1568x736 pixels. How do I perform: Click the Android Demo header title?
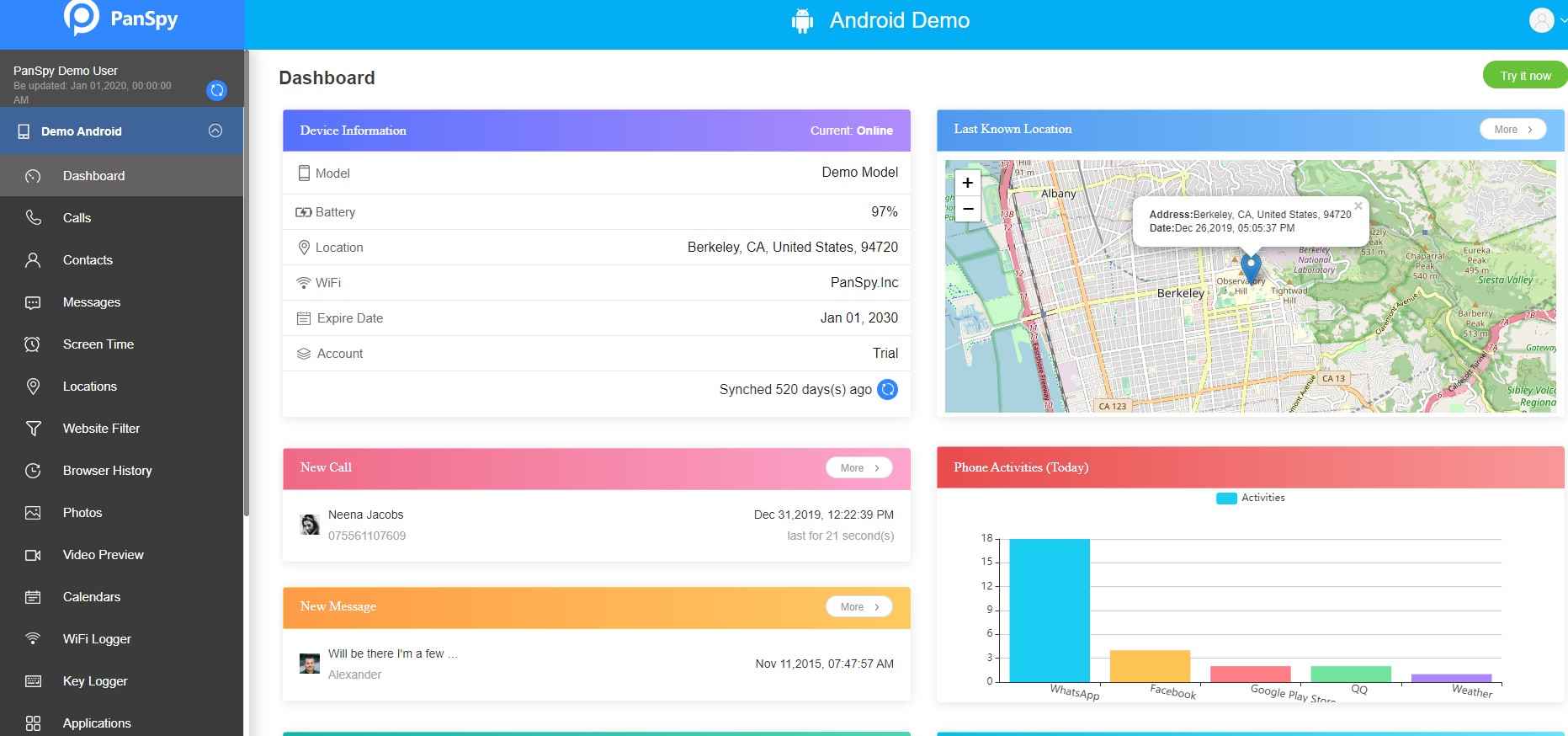point(900,20)
